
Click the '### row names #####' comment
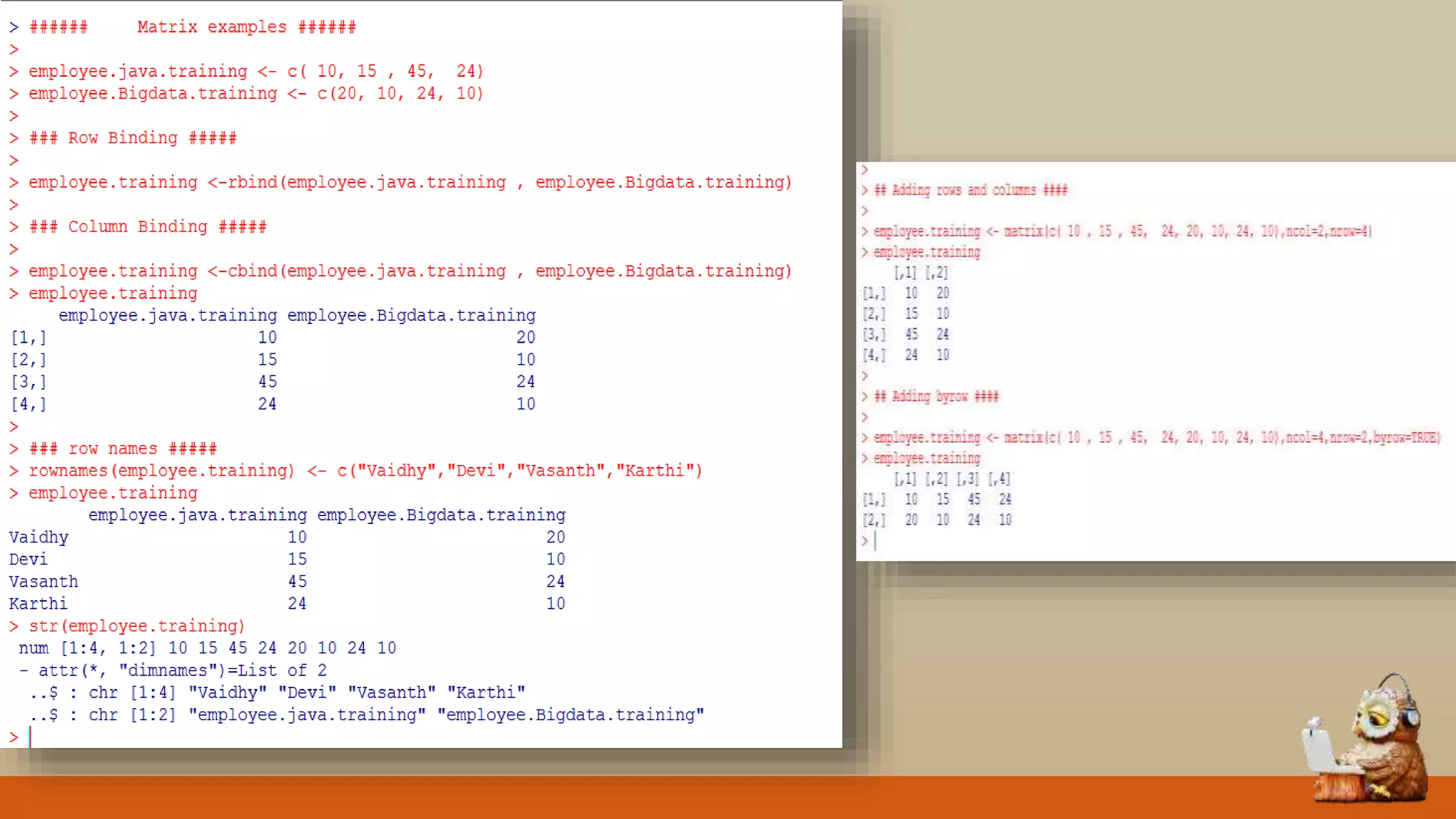(123, 449)
